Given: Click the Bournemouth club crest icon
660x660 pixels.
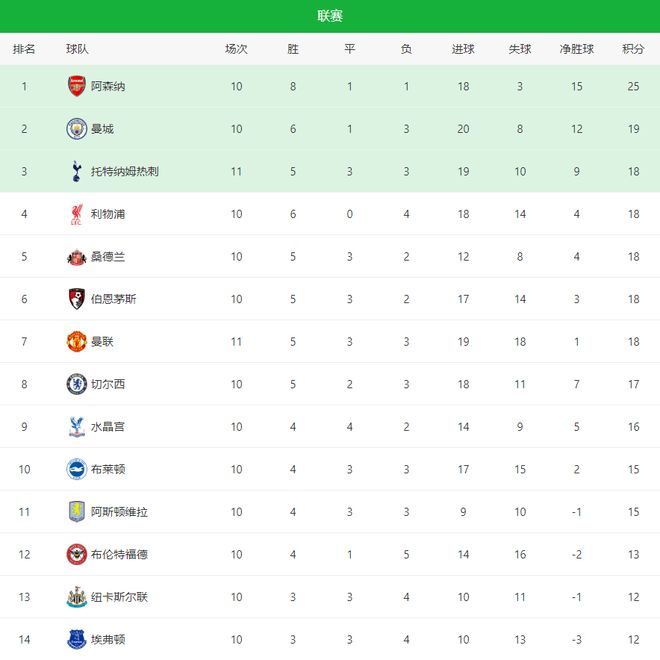Looking at the screenshot, I should click(76, 299).
